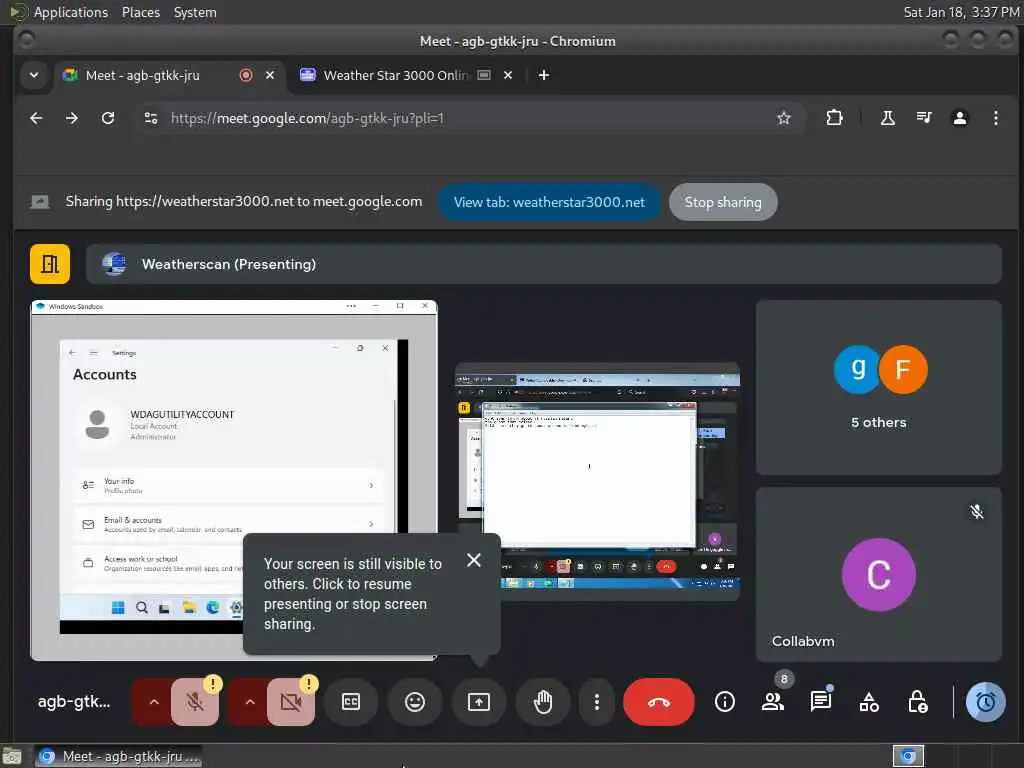This screenshot has width=1024, height=768.
Task: Close the Meet tab
Action: coord(270,75)
